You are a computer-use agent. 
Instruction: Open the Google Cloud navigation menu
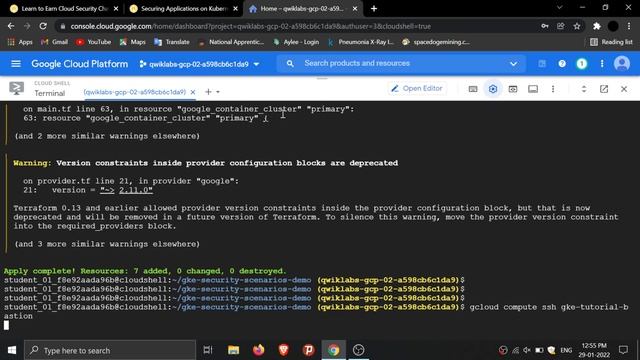pyautogui.click(x=16, y=64)
